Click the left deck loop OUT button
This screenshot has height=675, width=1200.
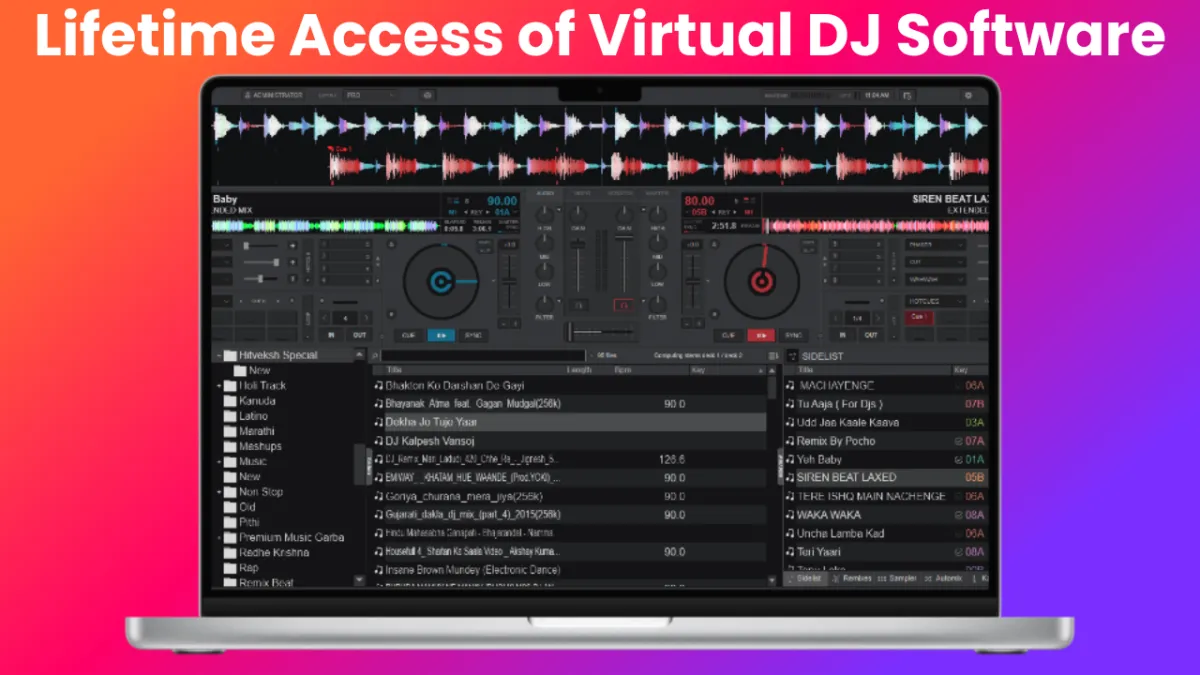point(359,335)
